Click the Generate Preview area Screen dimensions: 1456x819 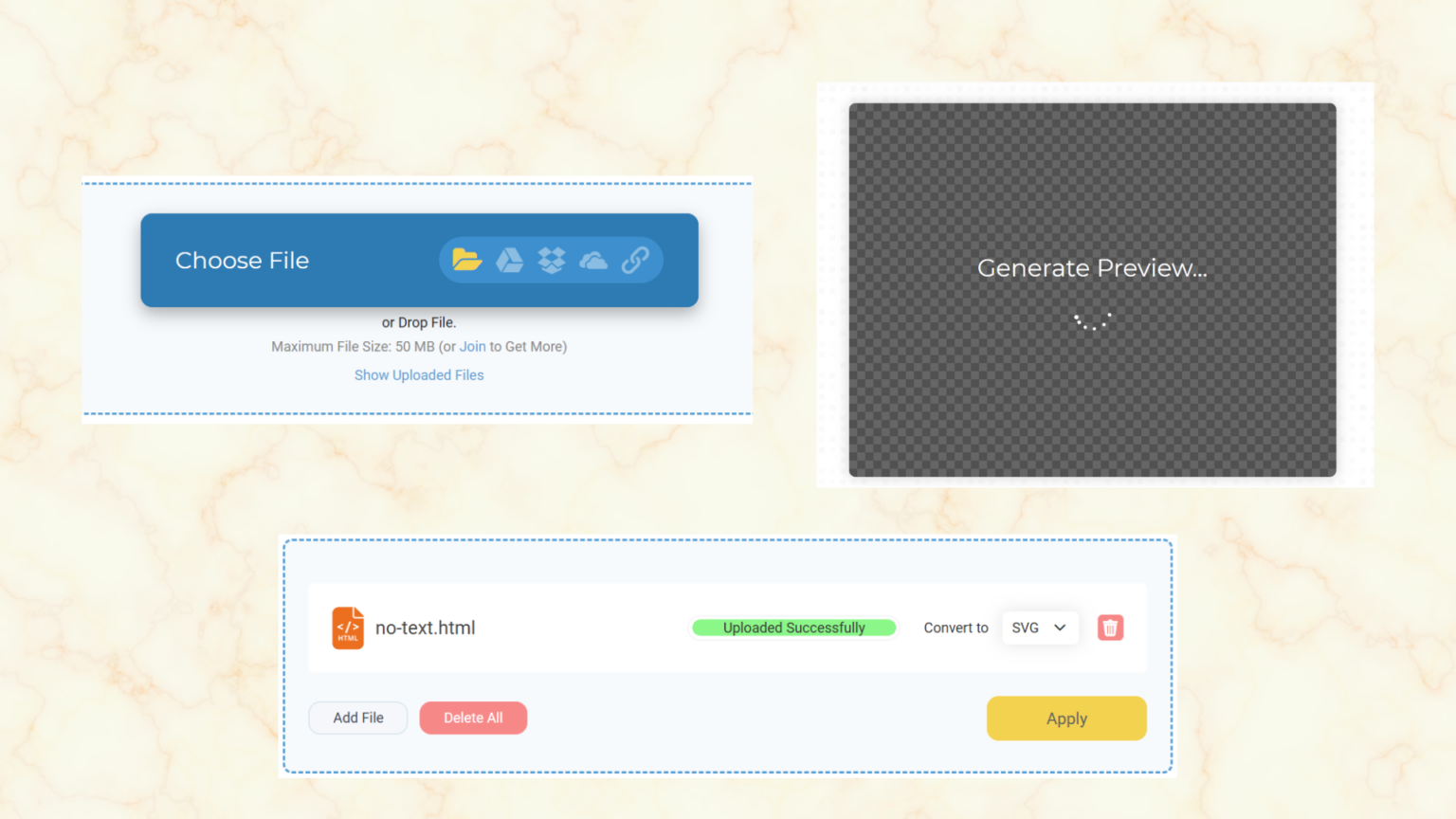1092,268
